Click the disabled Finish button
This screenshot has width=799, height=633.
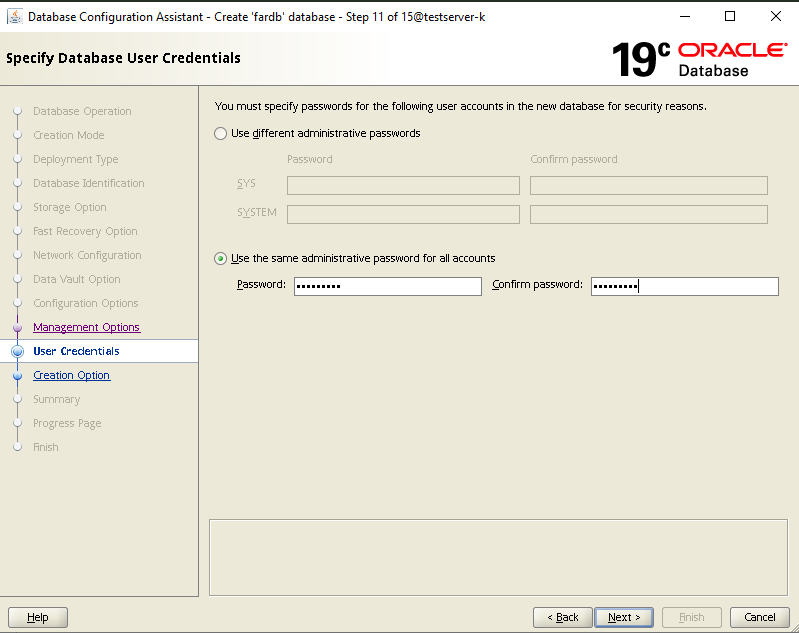(691, 617)
